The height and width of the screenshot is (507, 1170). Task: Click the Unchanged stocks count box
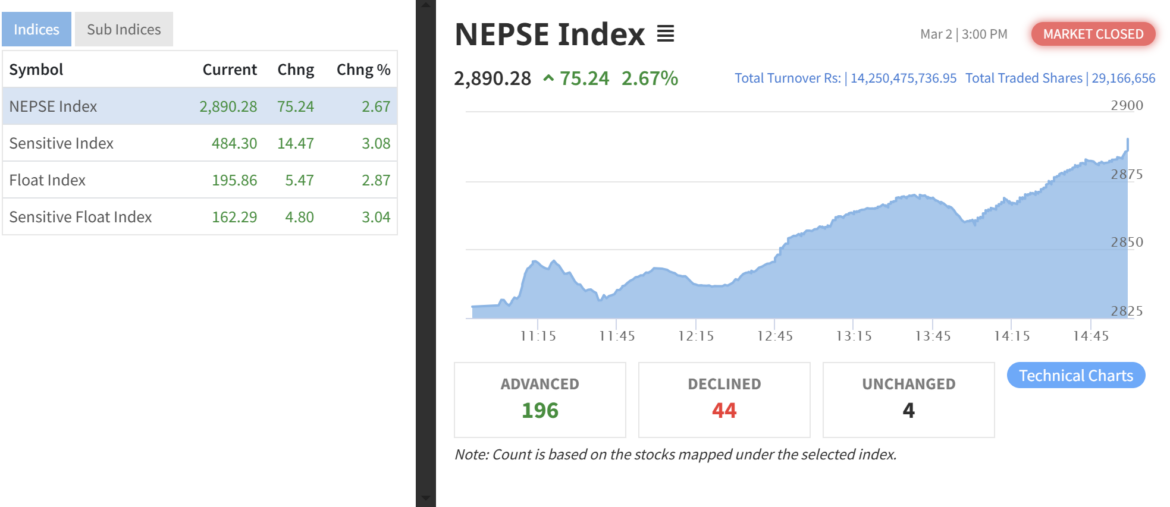(908, 399)
